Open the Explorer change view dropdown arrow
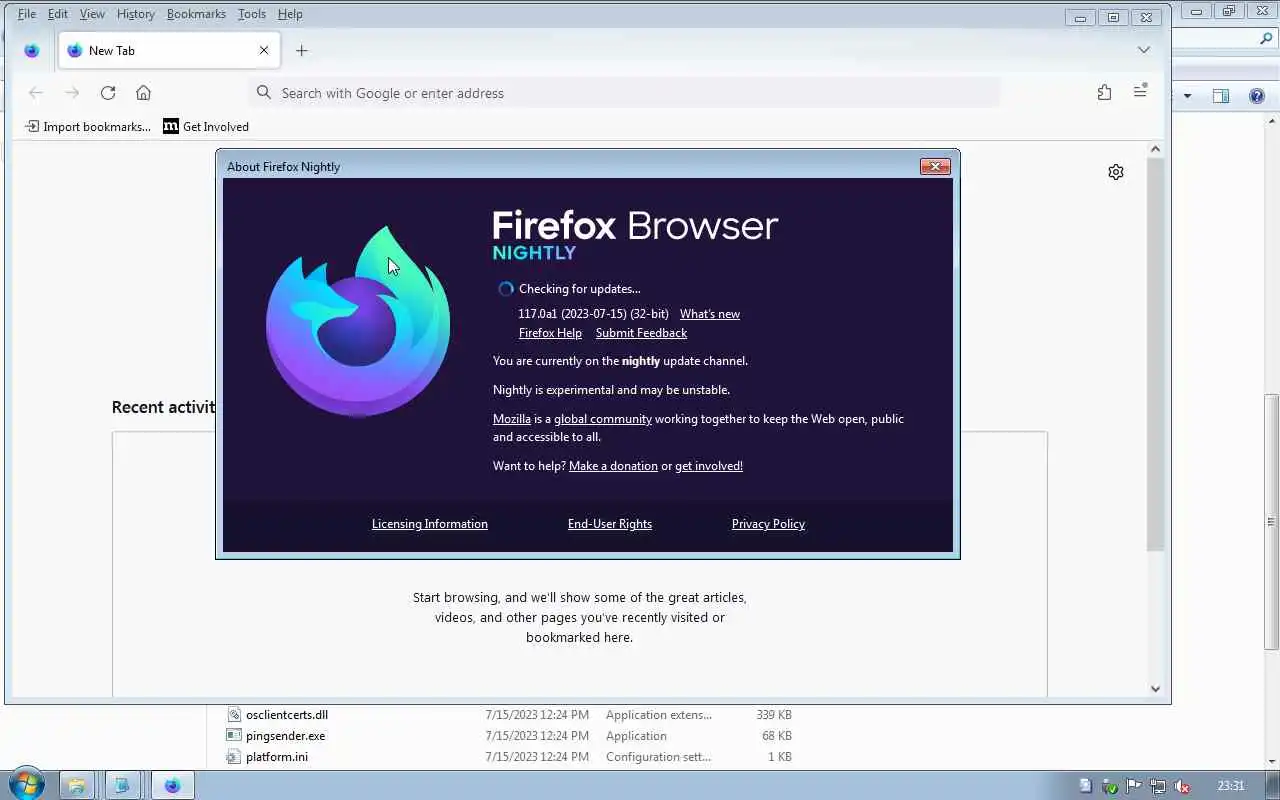 (x=1188, y=96)
